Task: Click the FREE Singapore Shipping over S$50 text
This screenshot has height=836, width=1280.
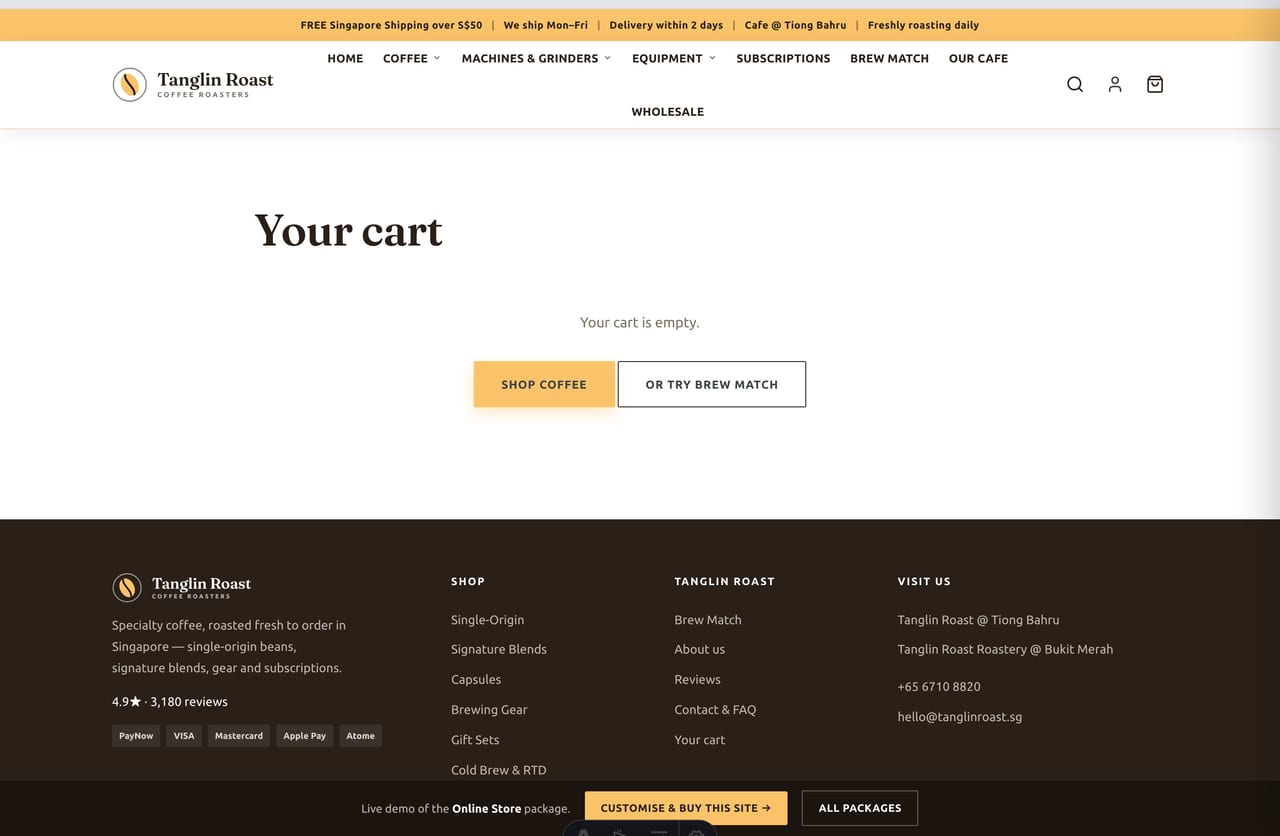Action: click(x=391, y=25)
